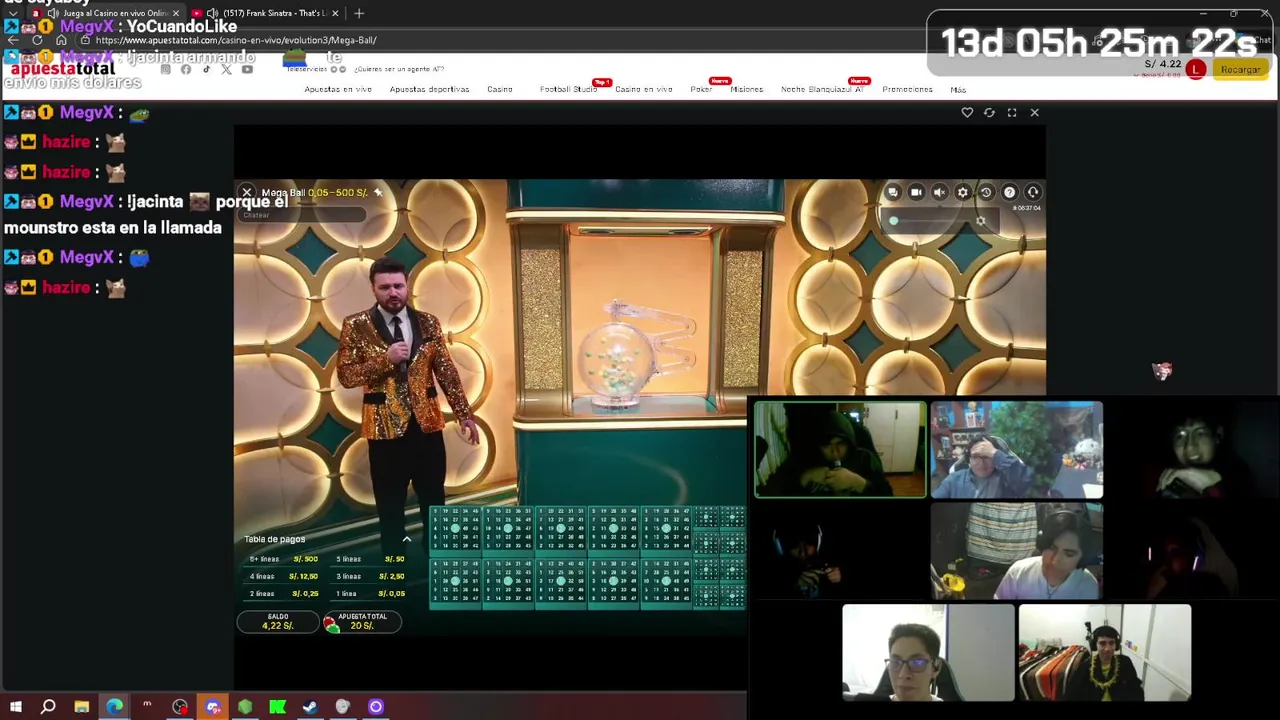
Task: Select bottom-right webcam with green necklace
Action: click(1104, 652)
